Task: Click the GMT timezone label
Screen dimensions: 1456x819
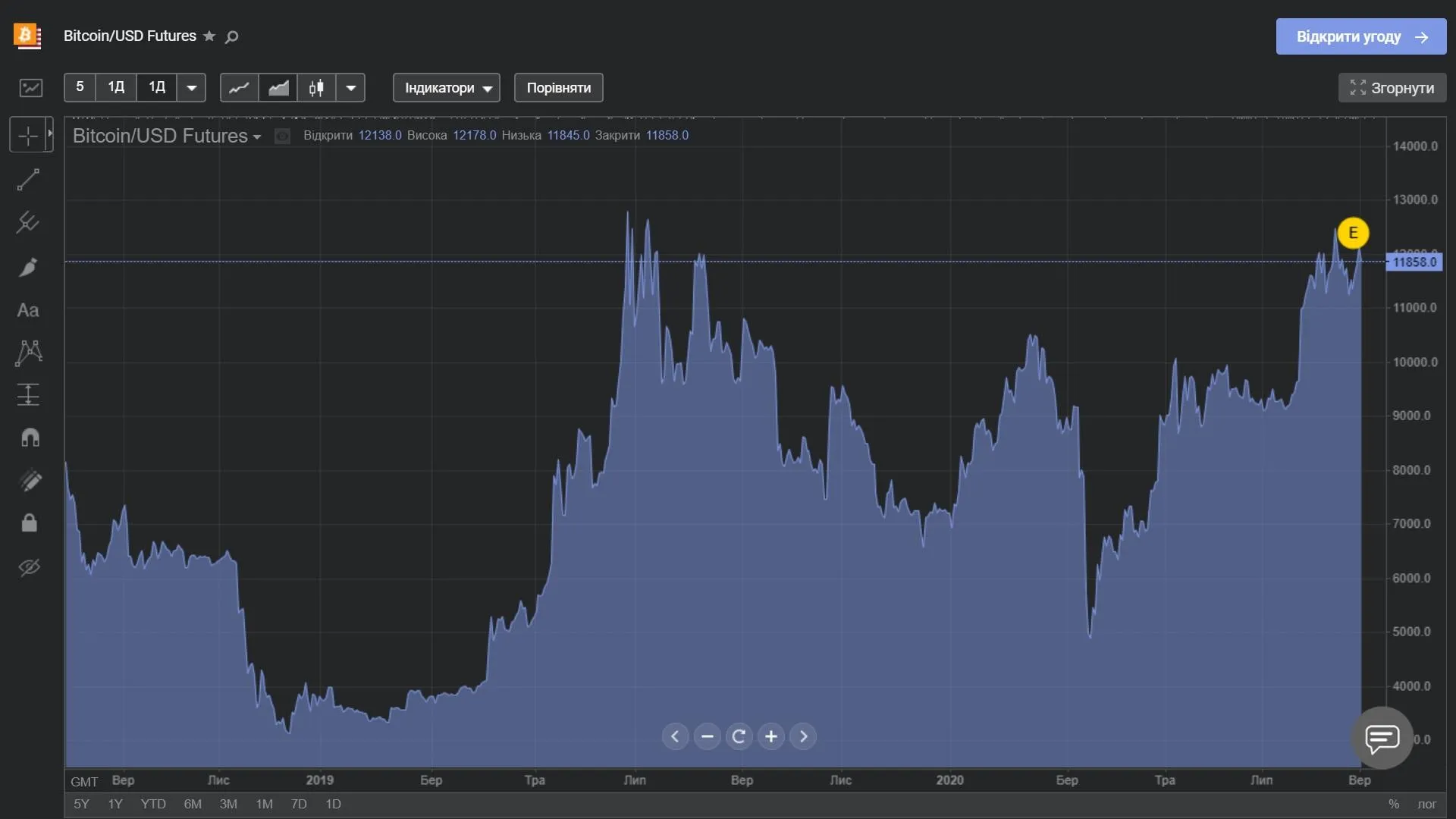Action: pos(84,782)
